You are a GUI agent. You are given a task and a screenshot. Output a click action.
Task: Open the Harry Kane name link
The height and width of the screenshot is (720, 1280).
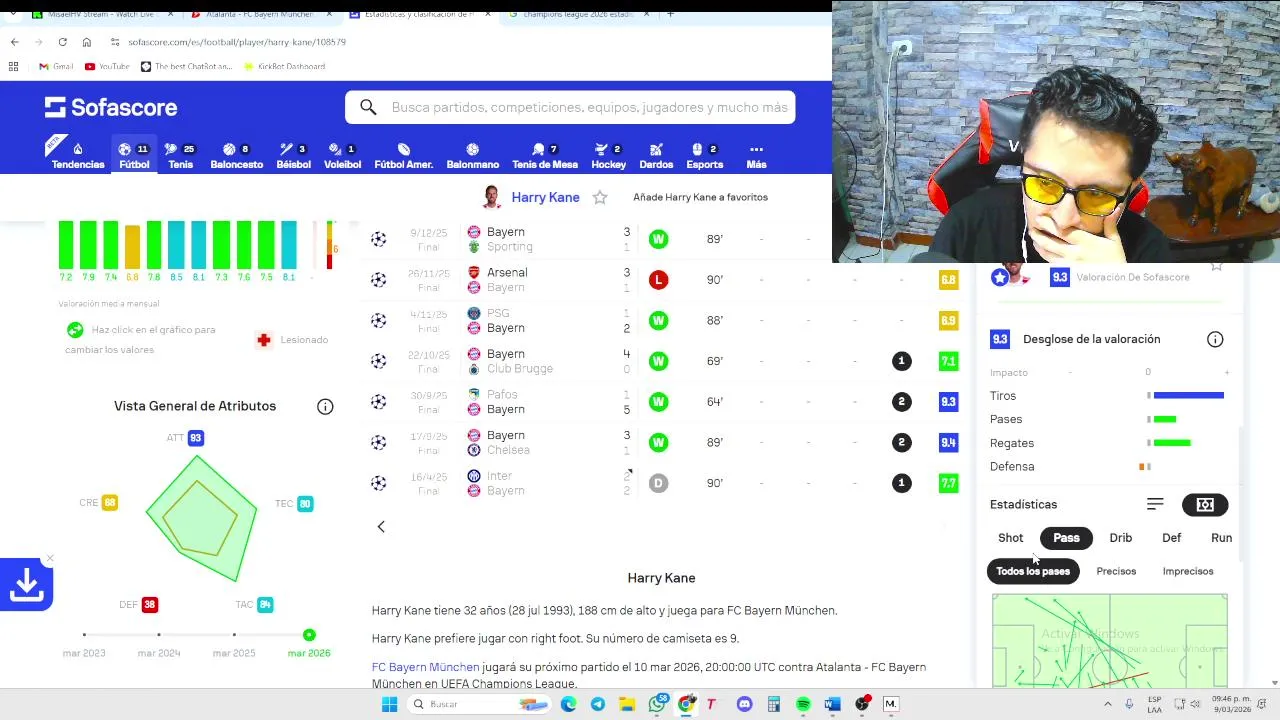pyautogui.click(x=545, y=197)
